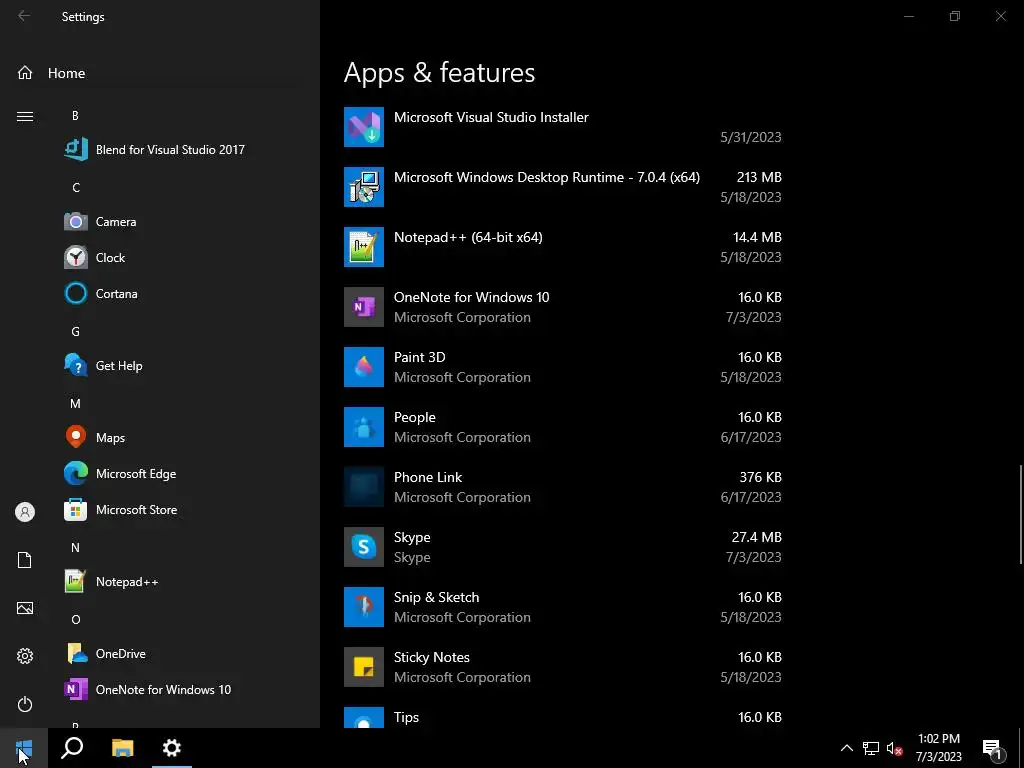The image size is (1024, 768).
Task: Open Blend for Visual Studio 2017 icon
Action: [76, 150]
